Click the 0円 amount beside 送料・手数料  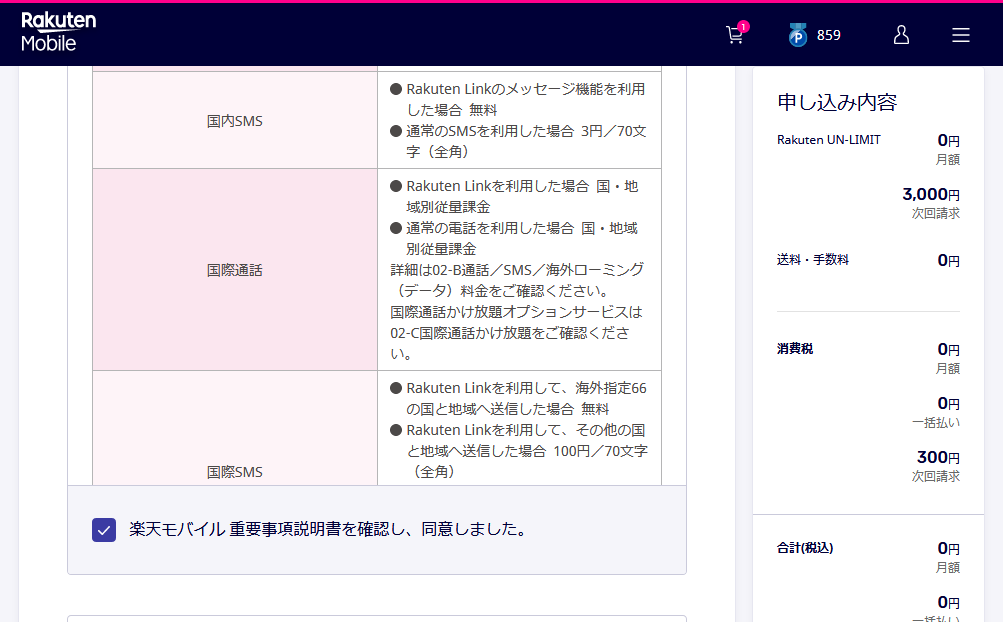coord(949,260)
